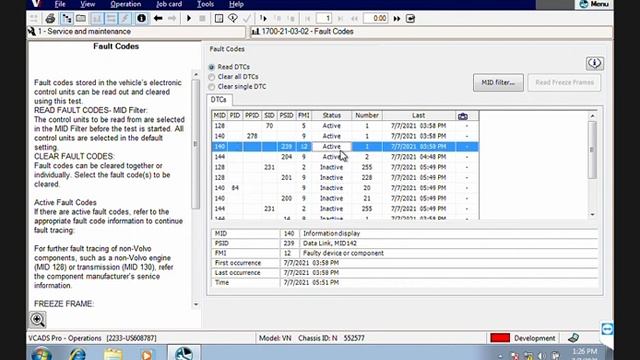Click the step number field showing 1
Image resolution: width=640 pixels, height=360 pixels.
click(x=324, y=18)
